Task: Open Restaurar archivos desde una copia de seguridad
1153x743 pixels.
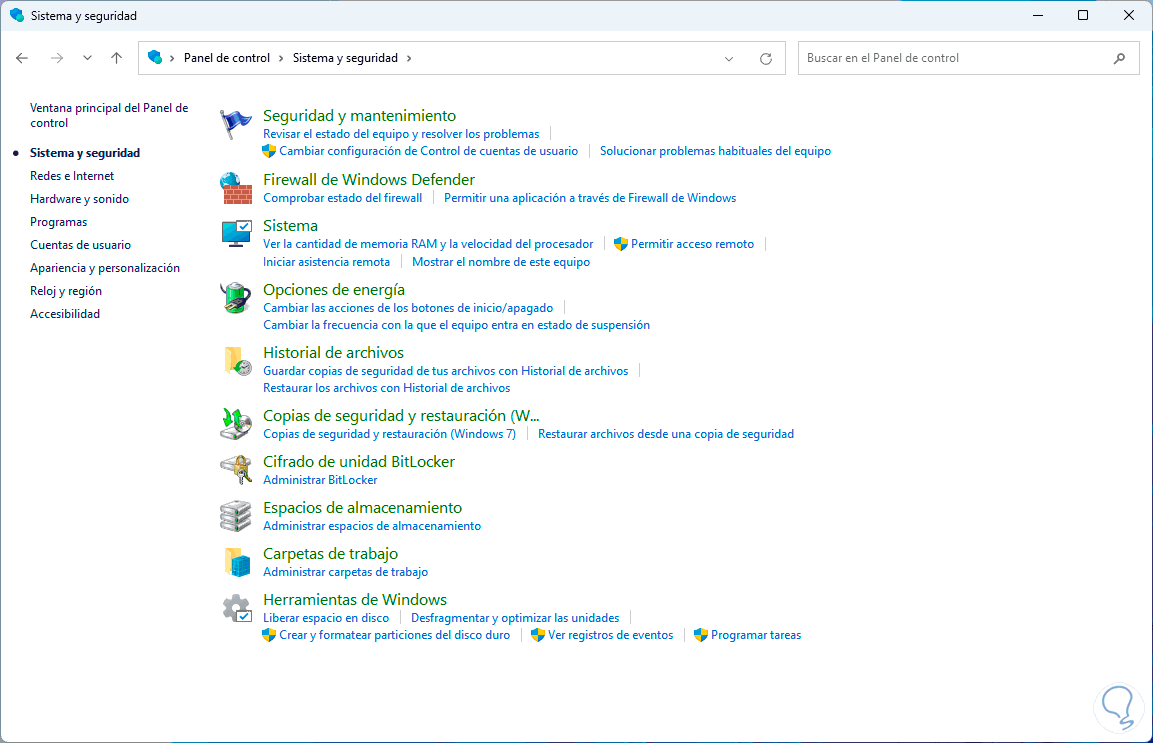Action: coord(665,434)
